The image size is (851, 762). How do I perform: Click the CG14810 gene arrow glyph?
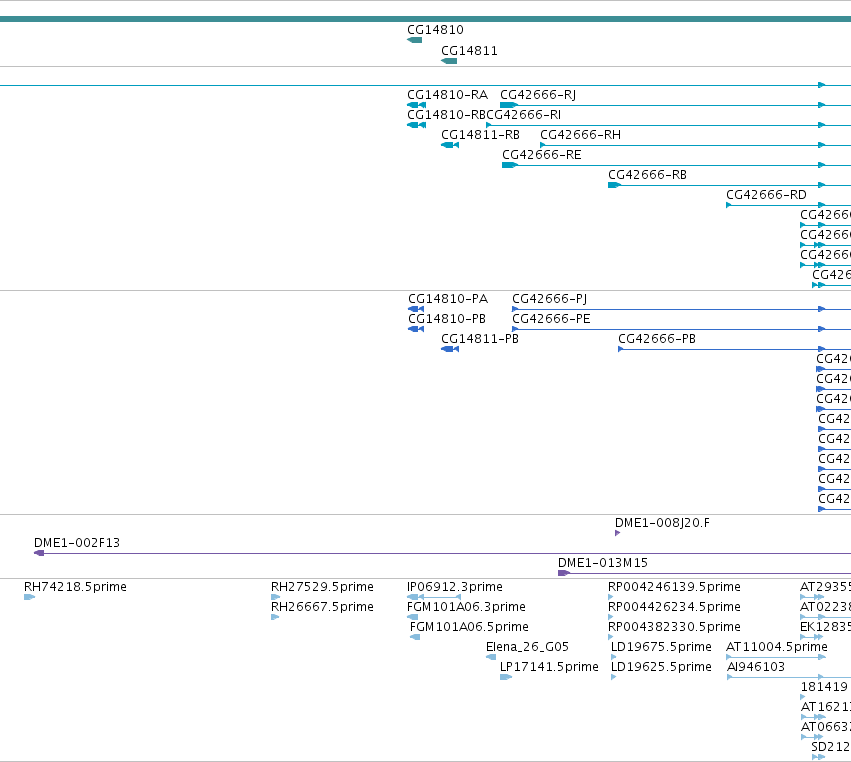click(x=415, y=40)
